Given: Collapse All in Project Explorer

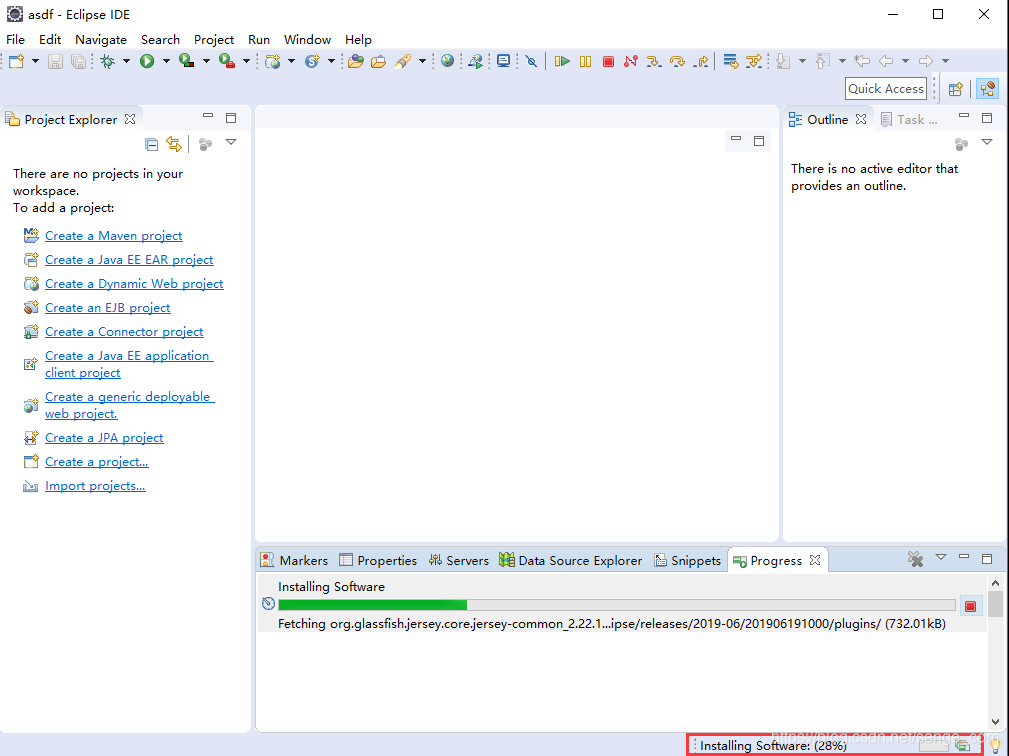Looking at the screenshot, I should [152, 144].
